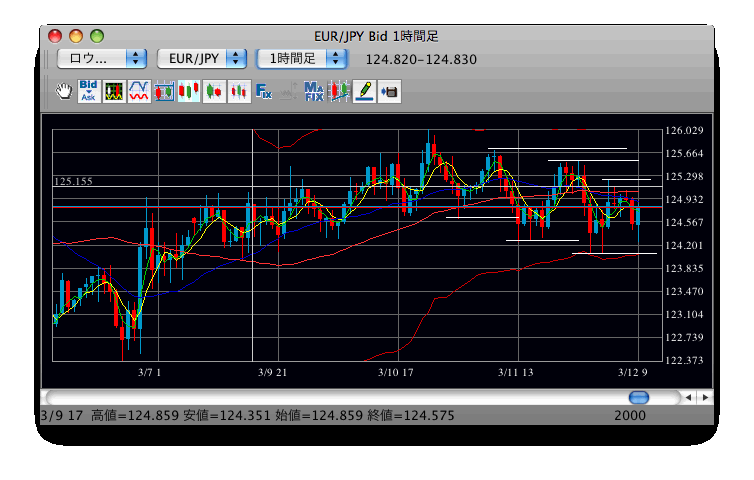The image size is (754, 480).
Task: Click the 123.835 price axis label
Action: click(x=684, y=268)
